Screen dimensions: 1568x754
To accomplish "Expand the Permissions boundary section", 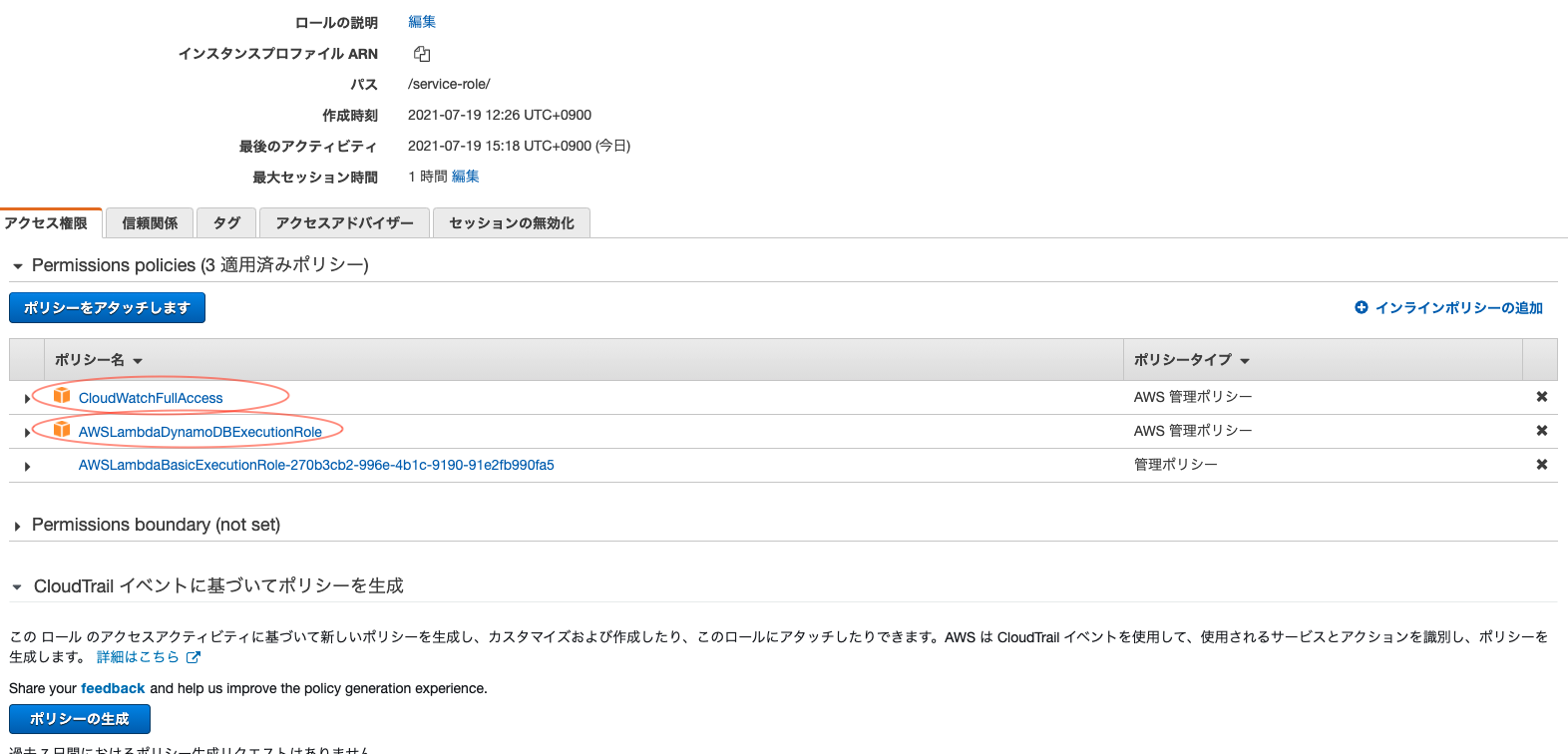I will pyautogui.click(x=17, y=527).
